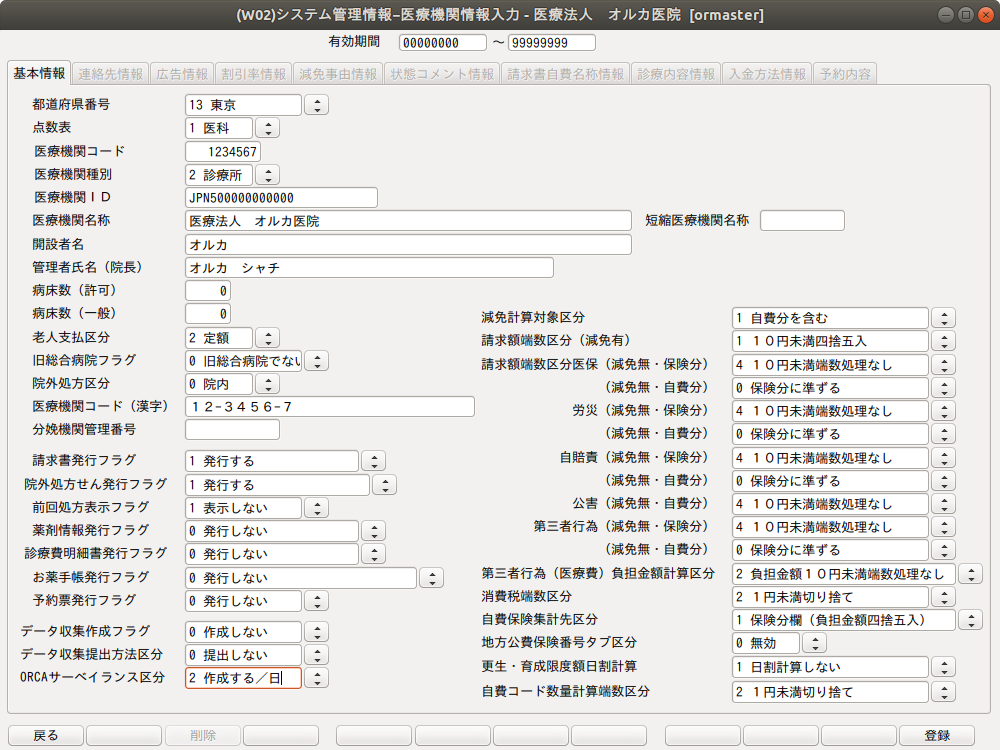Open the データ収集作成フラグ dropdown arrow
This screenshot has width=1000, height=750.
pyautogui.click(x=317, y=631)
